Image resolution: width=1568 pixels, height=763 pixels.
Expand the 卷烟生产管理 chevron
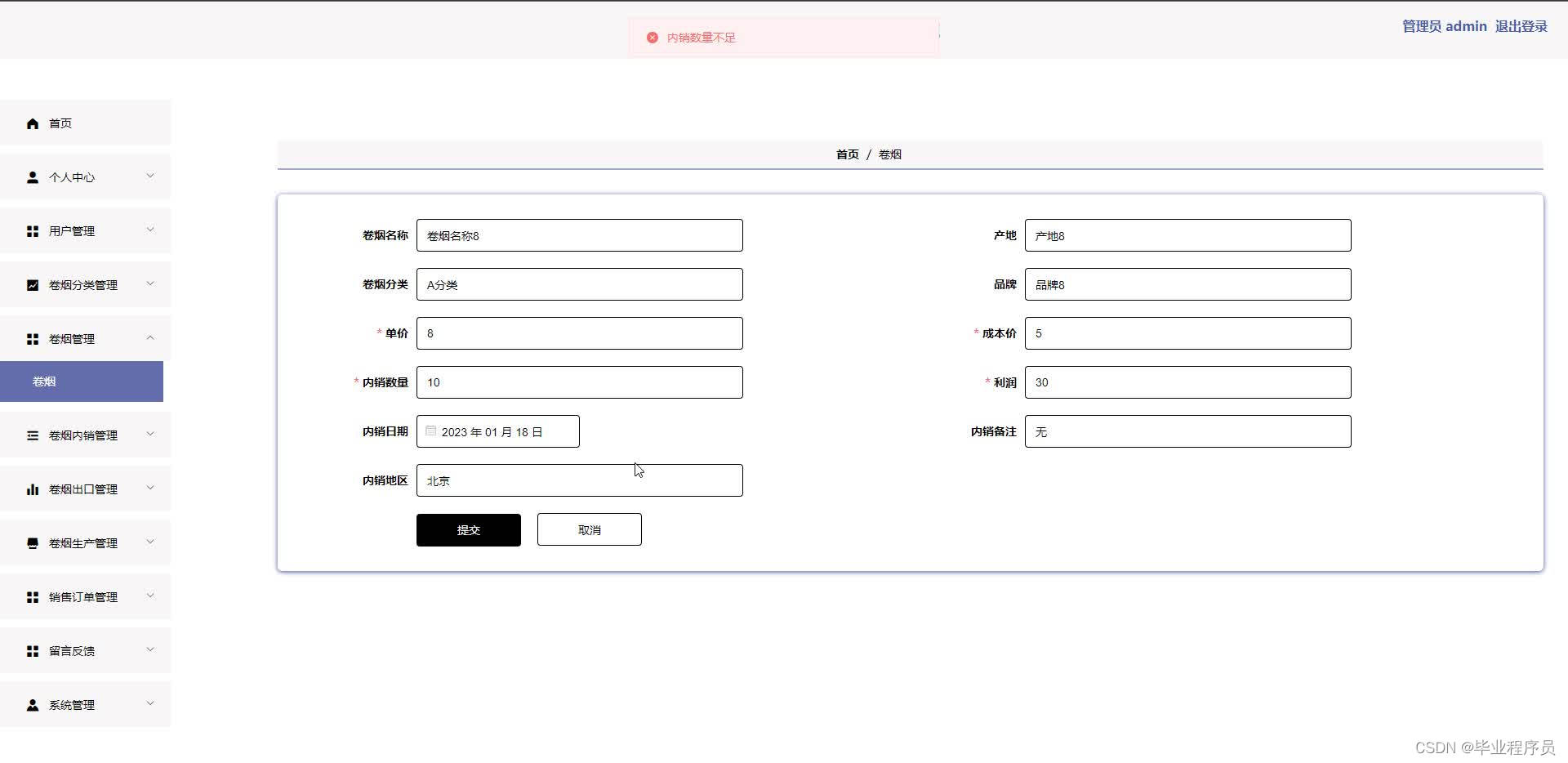[x=150, y=542]
